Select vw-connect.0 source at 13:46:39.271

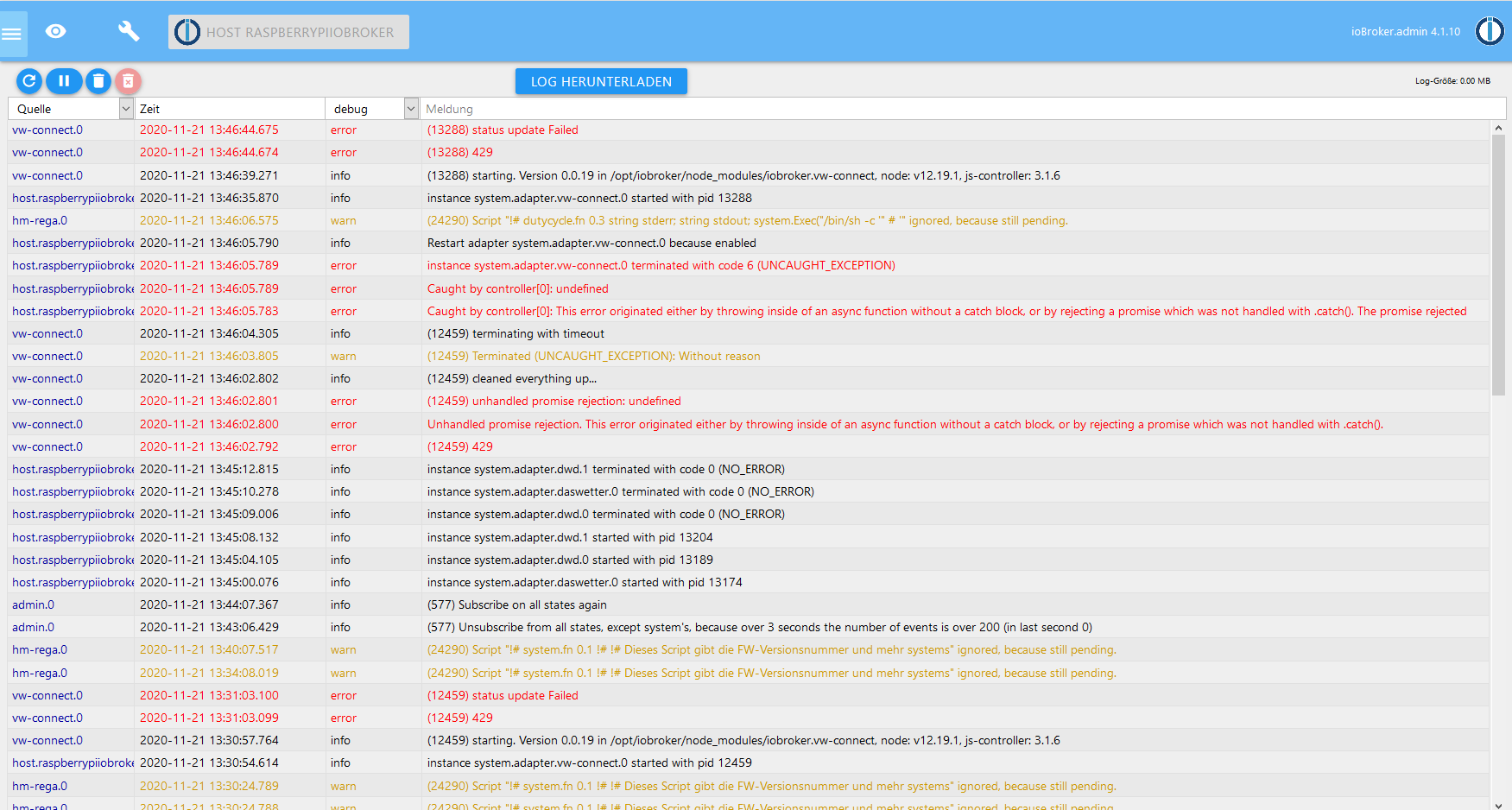coord(47,175)
